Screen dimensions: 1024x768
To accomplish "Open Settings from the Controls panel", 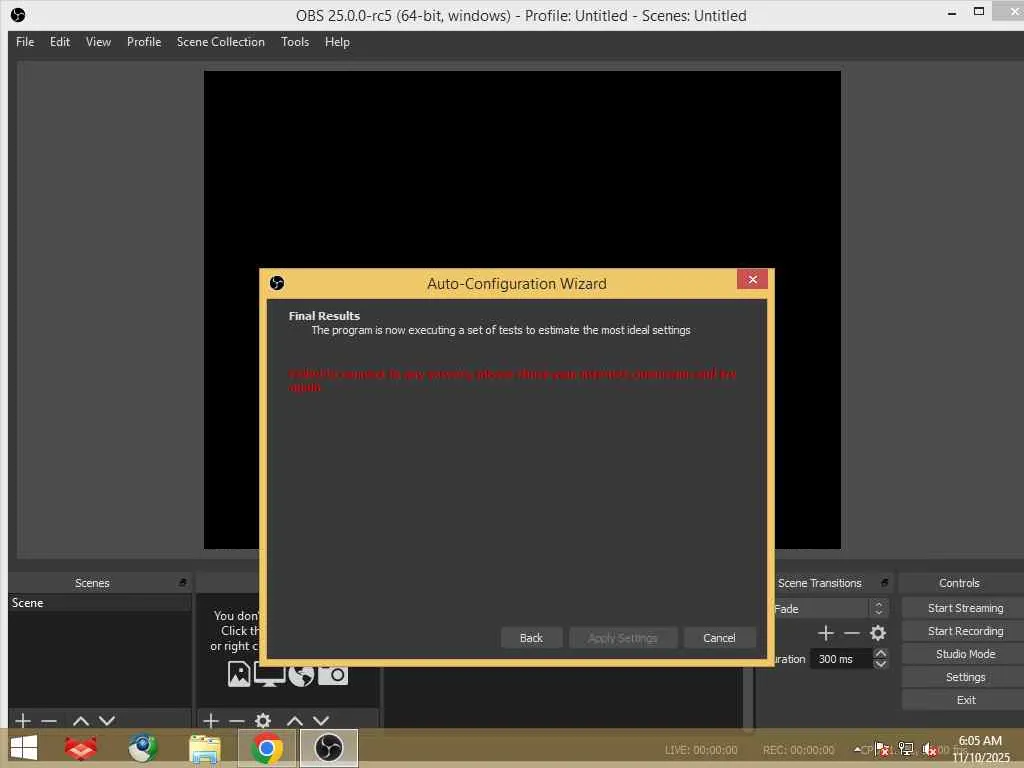I will click(x=965, y=677).
